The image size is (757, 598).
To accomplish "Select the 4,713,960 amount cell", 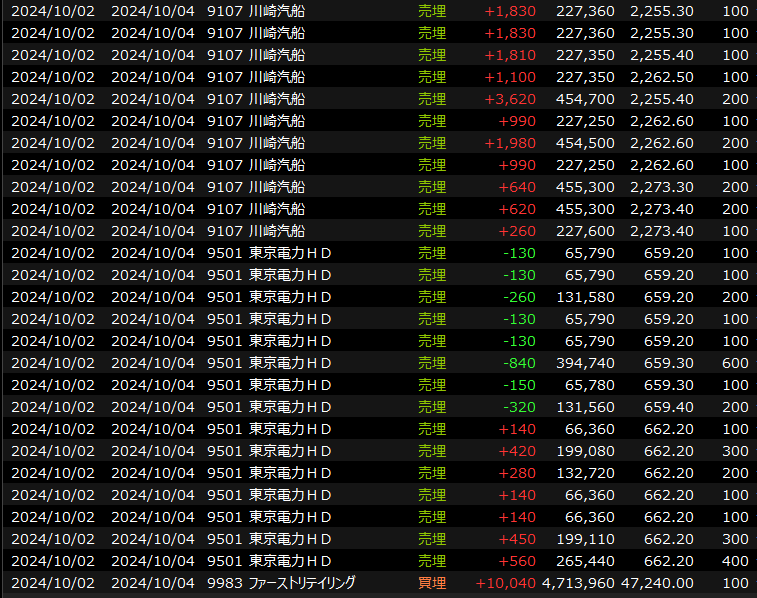I will click(x=579, y=583).
